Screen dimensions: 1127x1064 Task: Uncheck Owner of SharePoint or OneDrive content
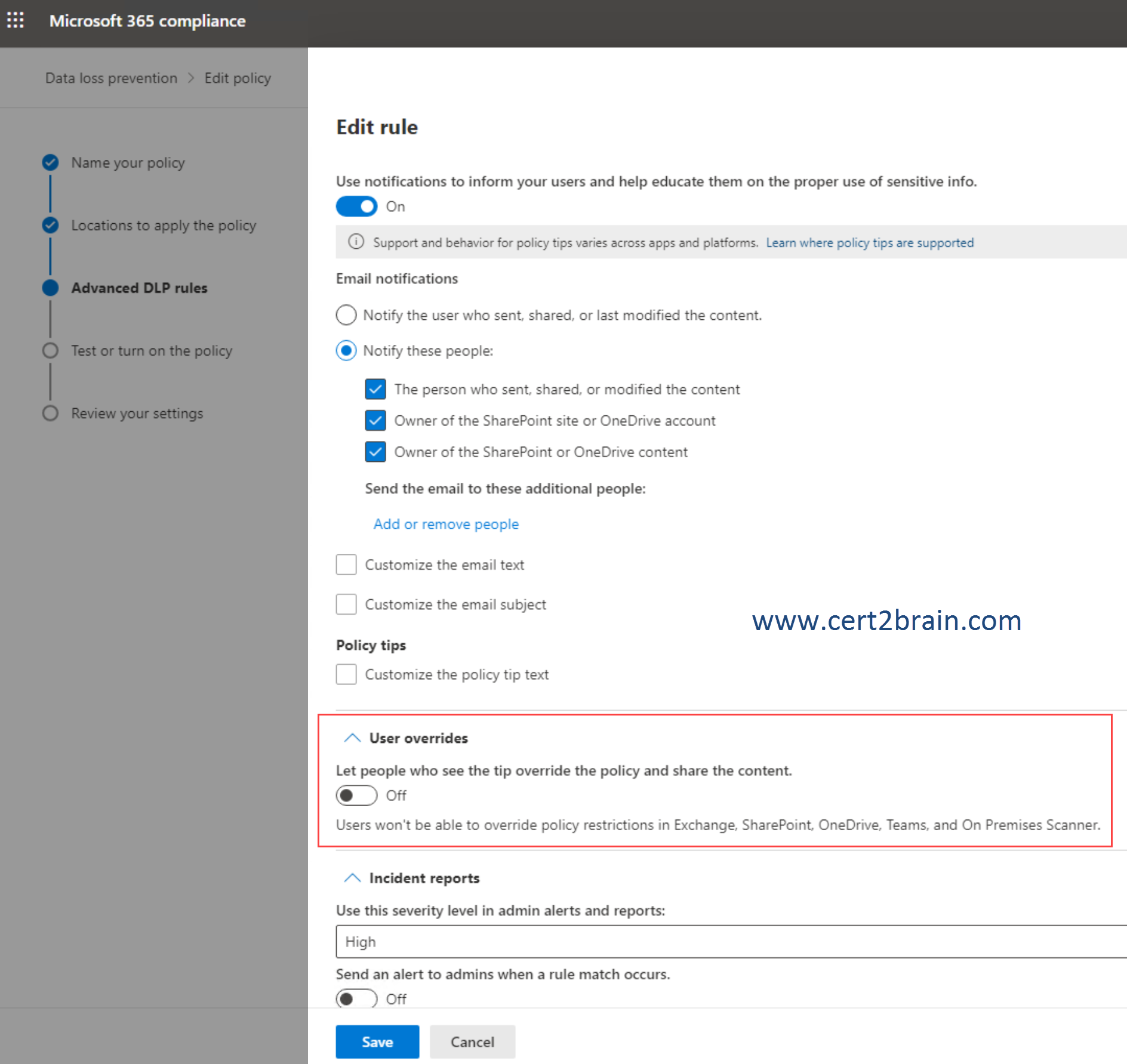pos(375,452)
